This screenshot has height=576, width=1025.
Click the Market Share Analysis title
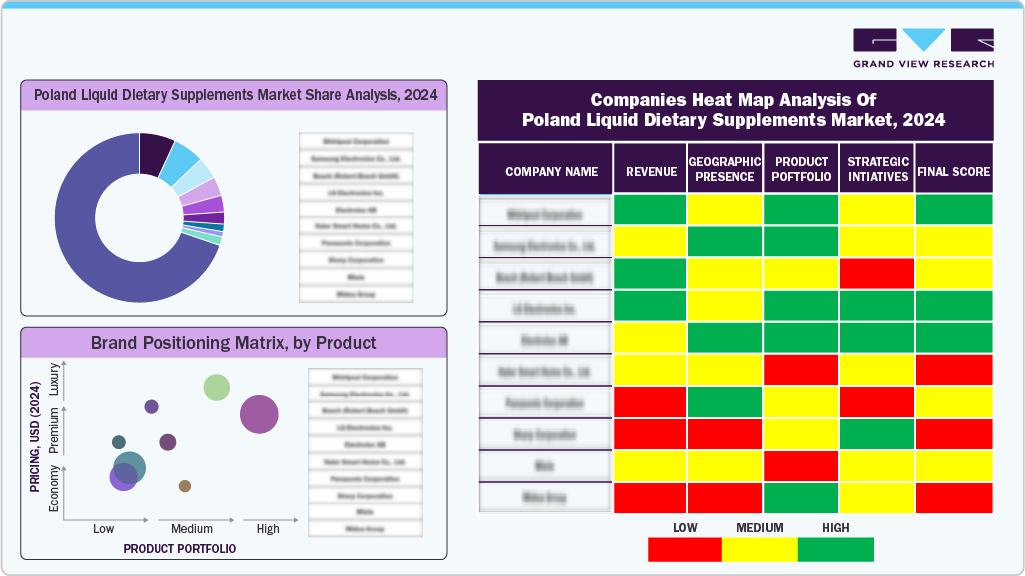(x=234, y=97)
